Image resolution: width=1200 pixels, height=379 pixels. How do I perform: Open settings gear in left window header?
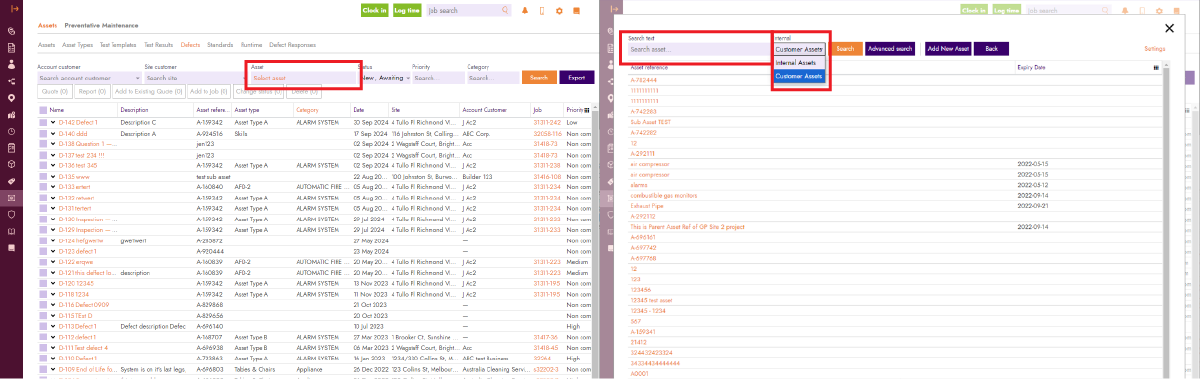(x=560, y=10)
